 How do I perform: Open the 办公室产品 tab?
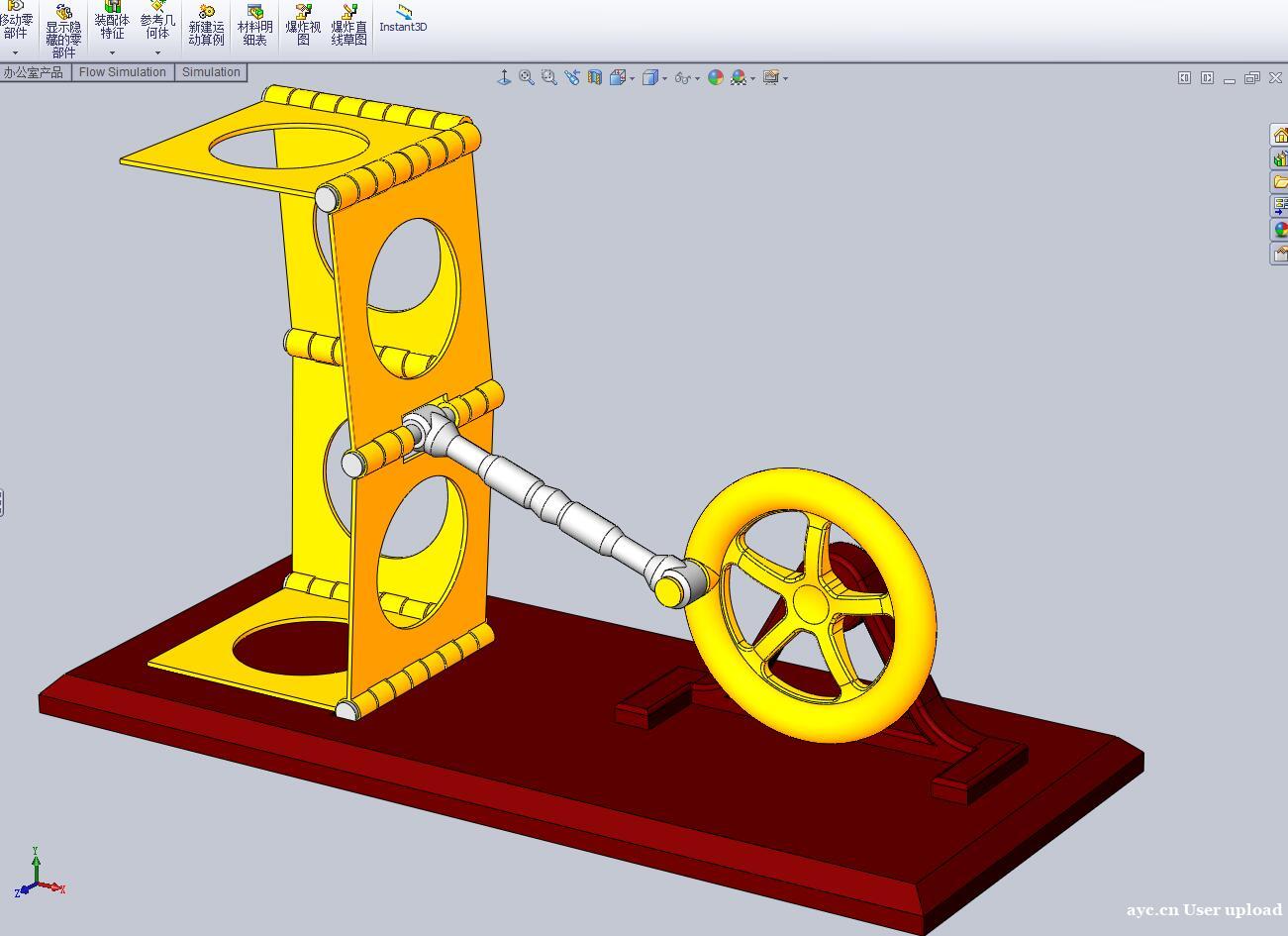(33, 72)
